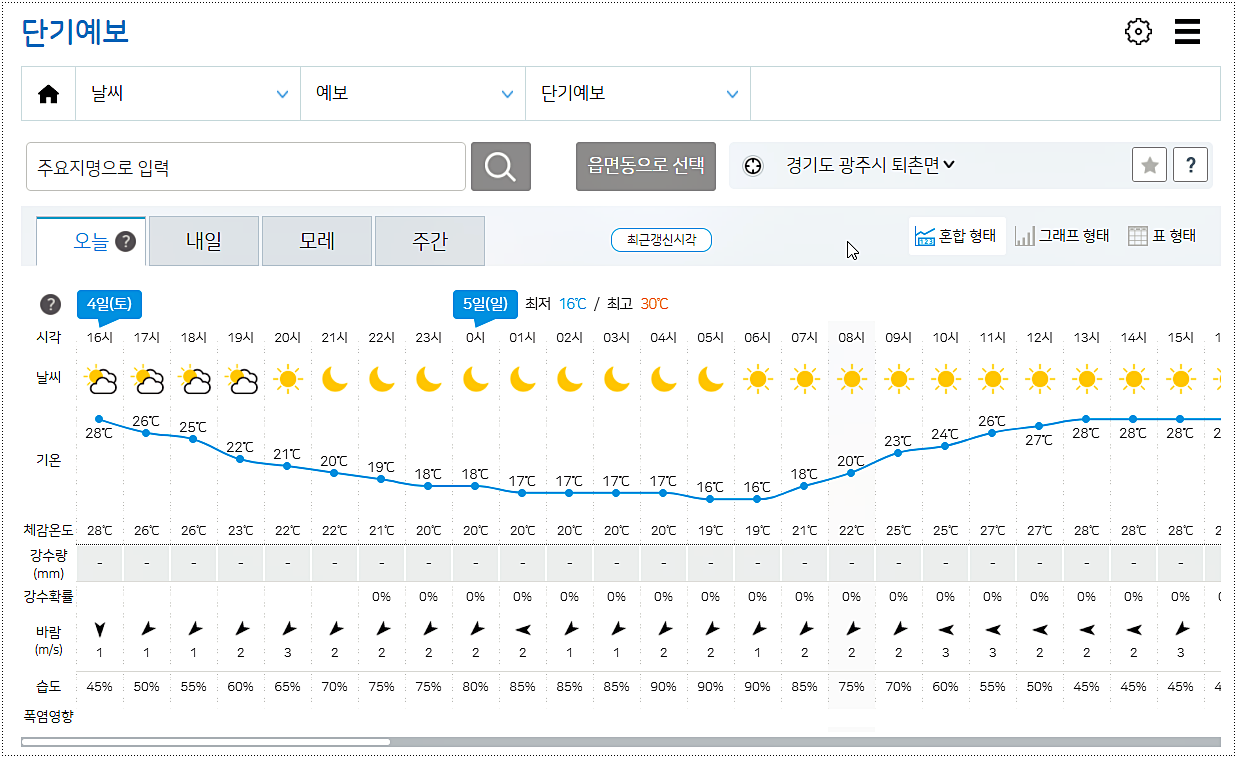This screenshot has height=758, width=1237.
Task: Click help icon beside 오늘 tab
Action: (125, 241)
